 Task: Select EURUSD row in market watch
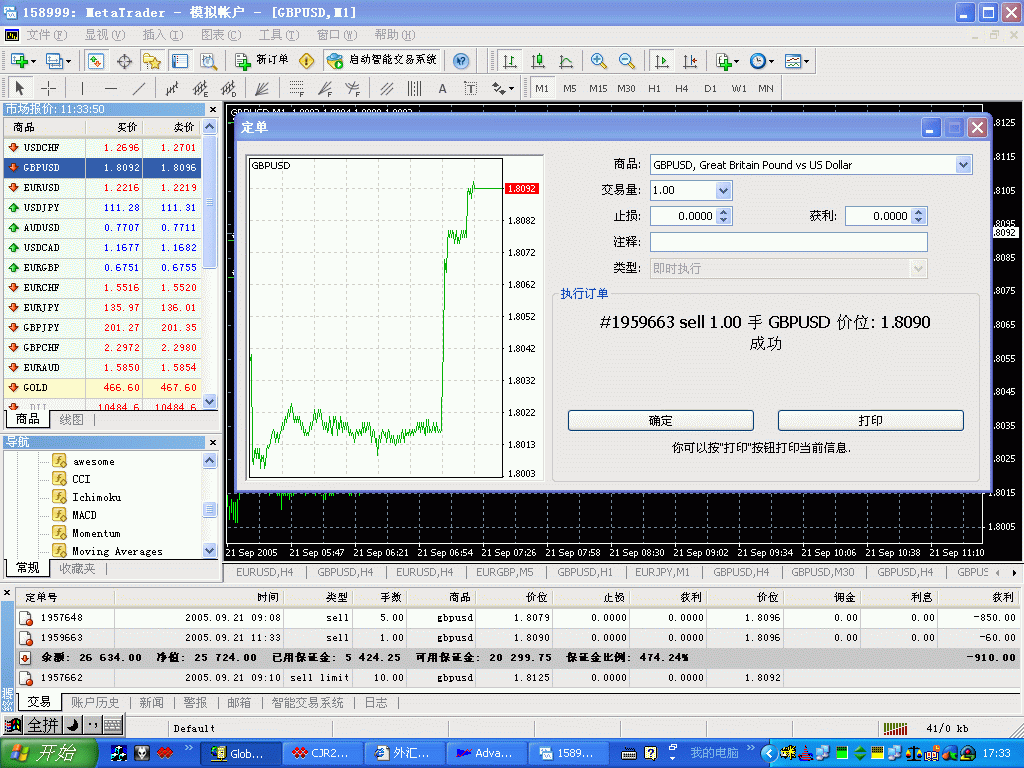coord(41,188)
